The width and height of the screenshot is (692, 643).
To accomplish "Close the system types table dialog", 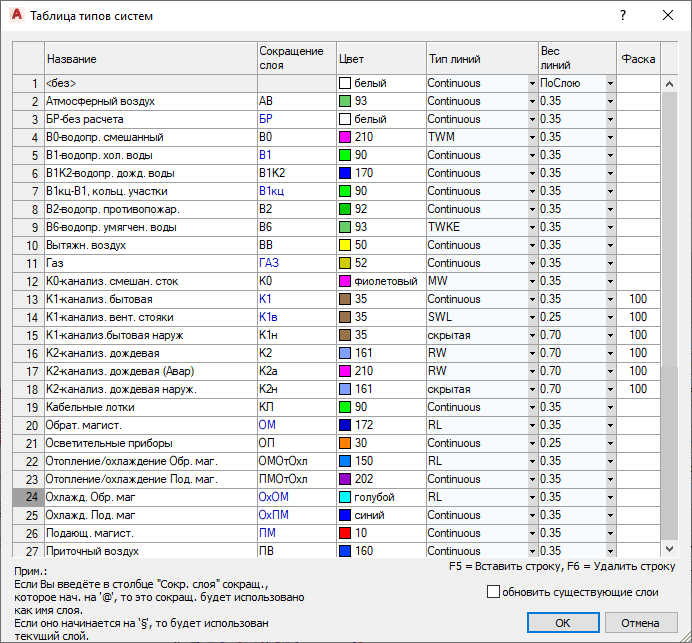I will [x=668, y=15].
